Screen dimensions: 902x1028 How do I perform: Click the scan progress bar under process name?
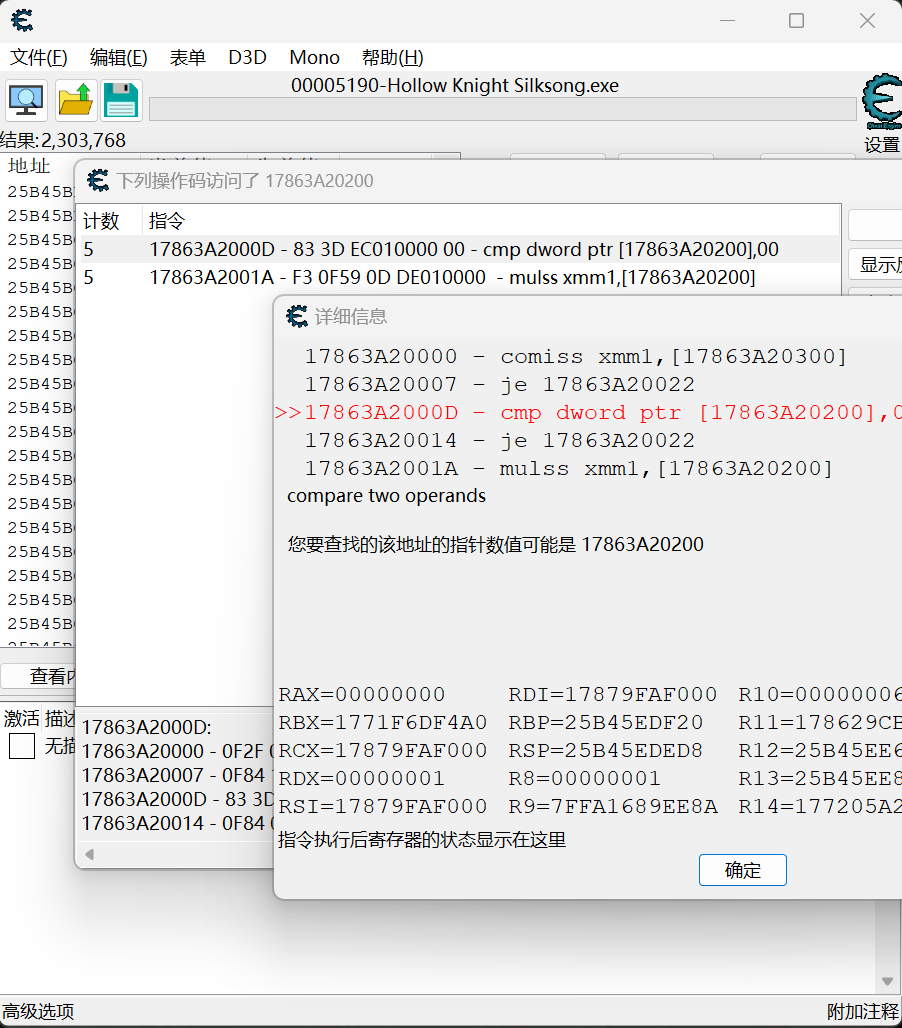(503, 109)
